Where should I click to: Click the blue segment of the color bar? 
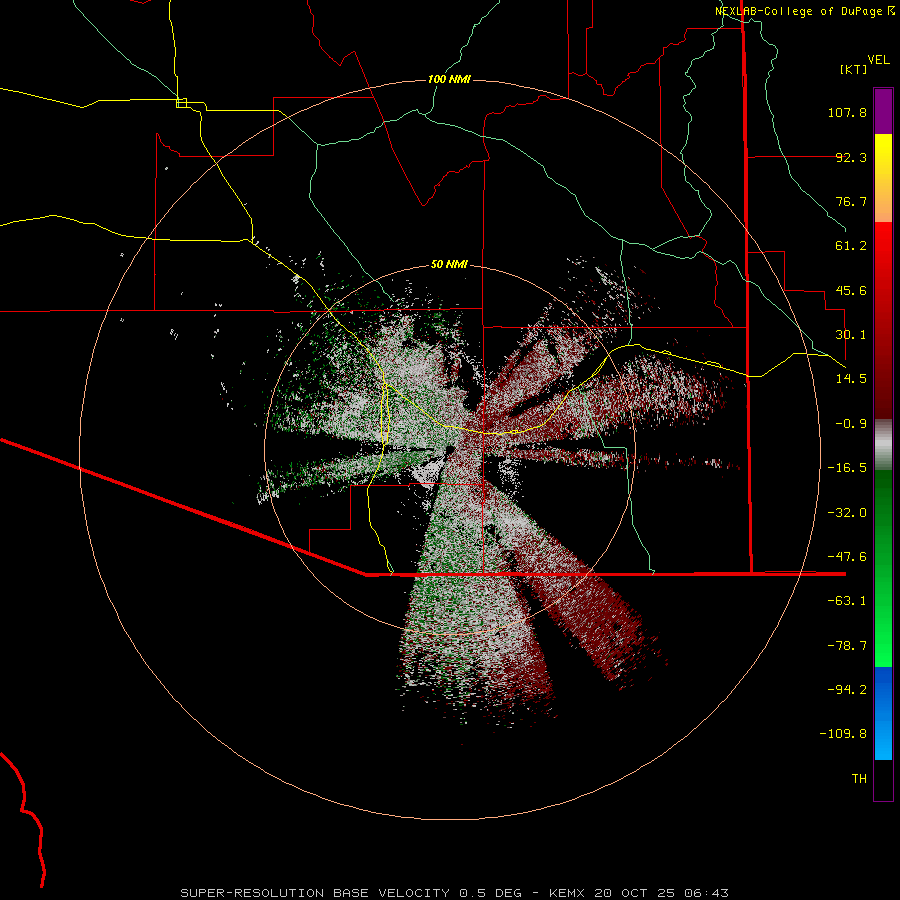tap(883, 713)
